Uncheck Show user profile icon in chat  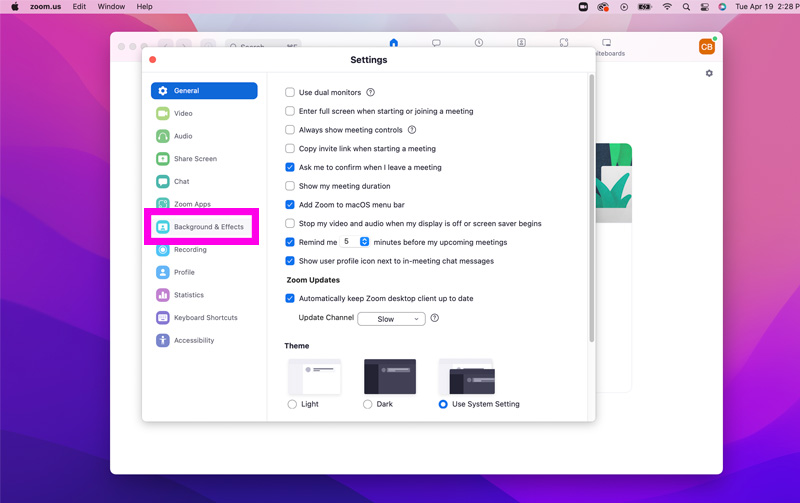point(290,261)
